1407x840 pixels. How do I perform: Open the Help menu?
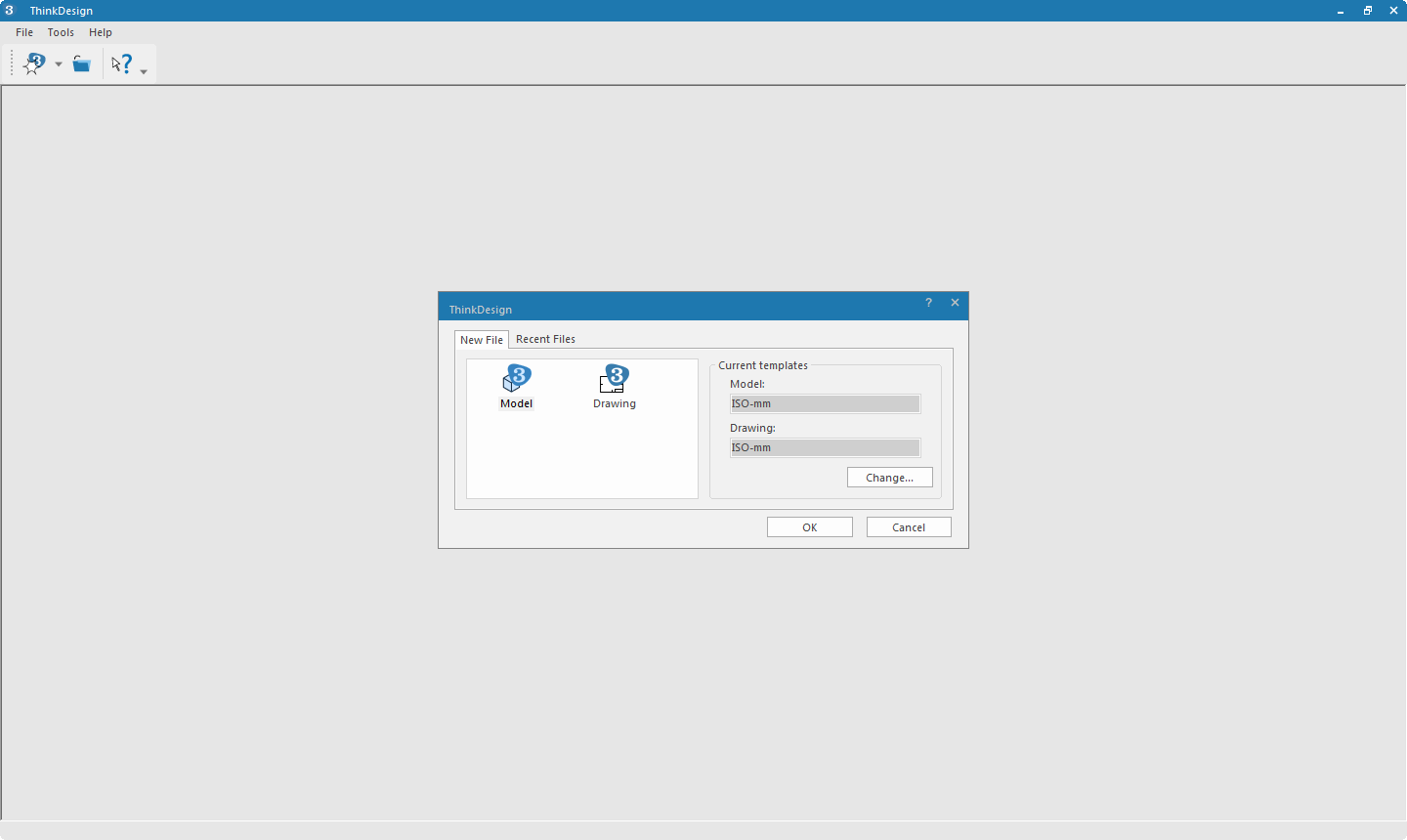(101, 32)
